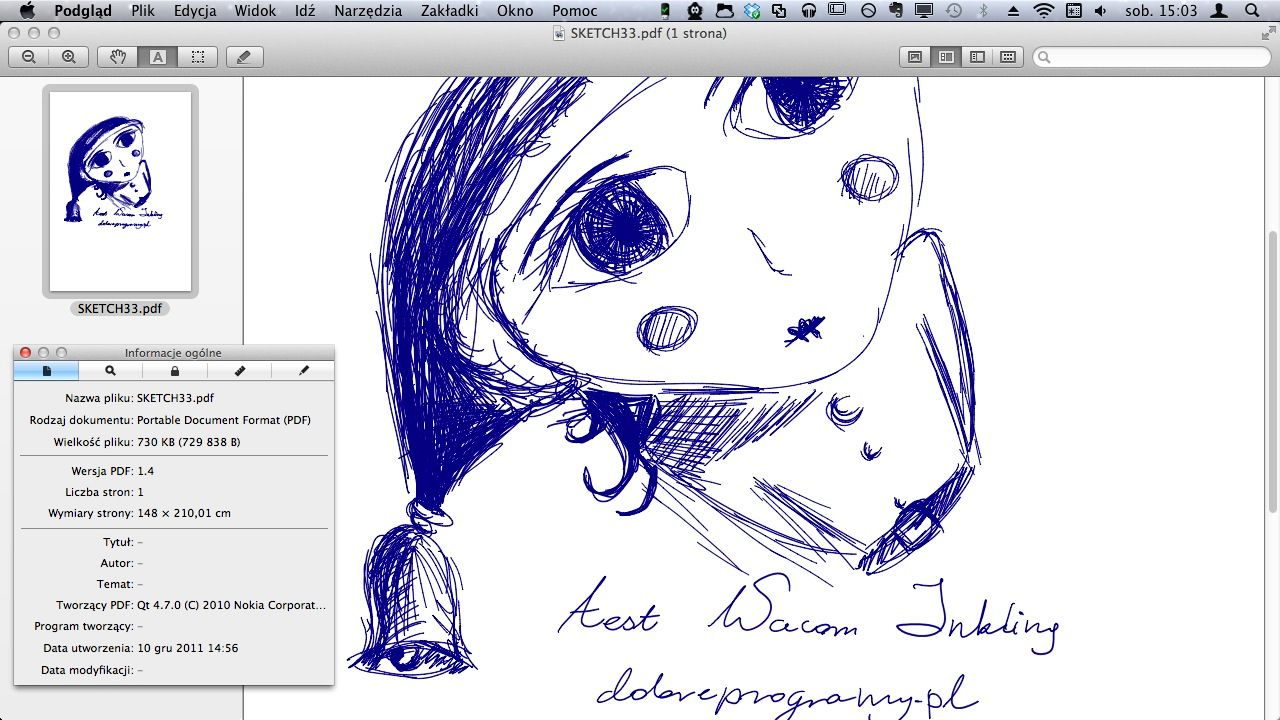The height and width of the screenshot is (720, 1280).
Task: Click the cloud folder menu bar icon
Action: click(724, 11)
